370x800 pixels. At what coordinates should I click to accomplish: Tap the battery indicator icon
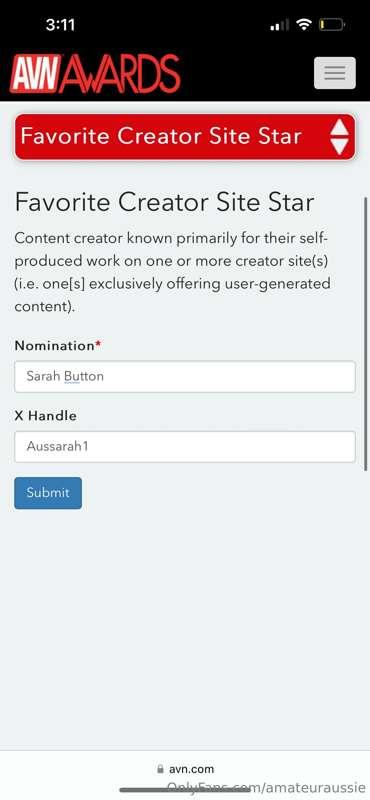tap(332, 24)
